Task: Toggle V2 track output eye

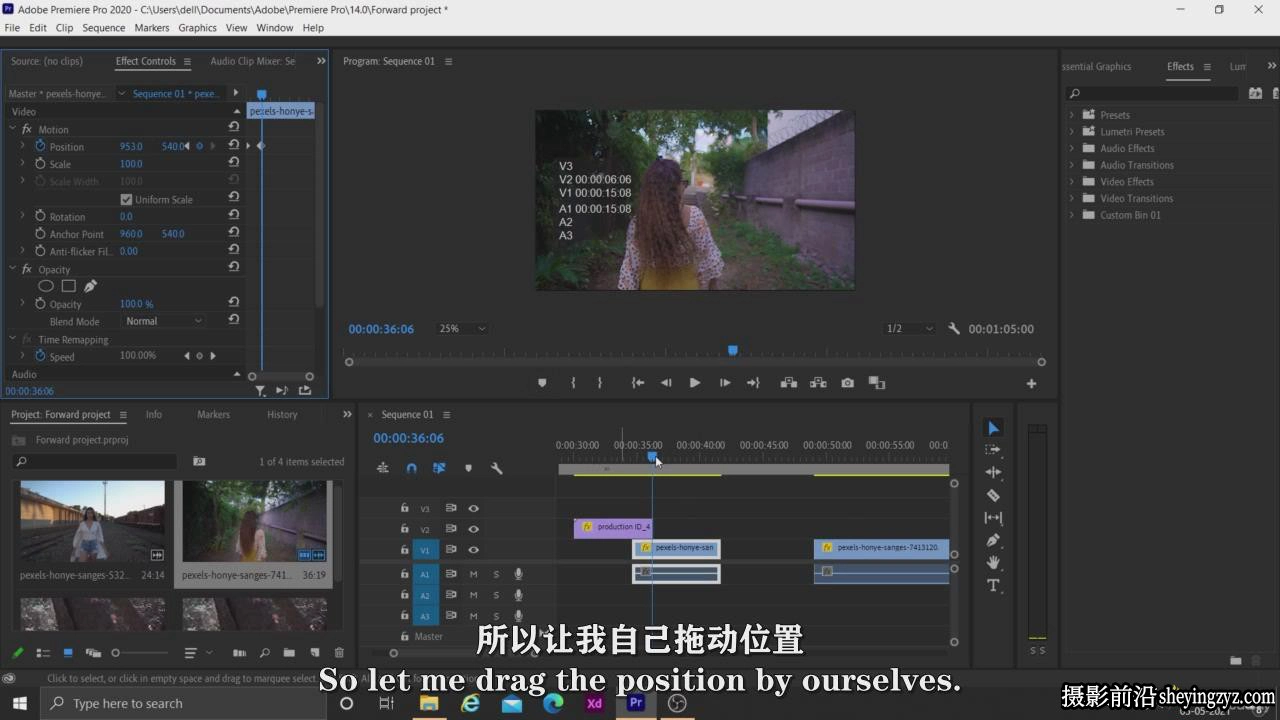Action: pos(473,529)
